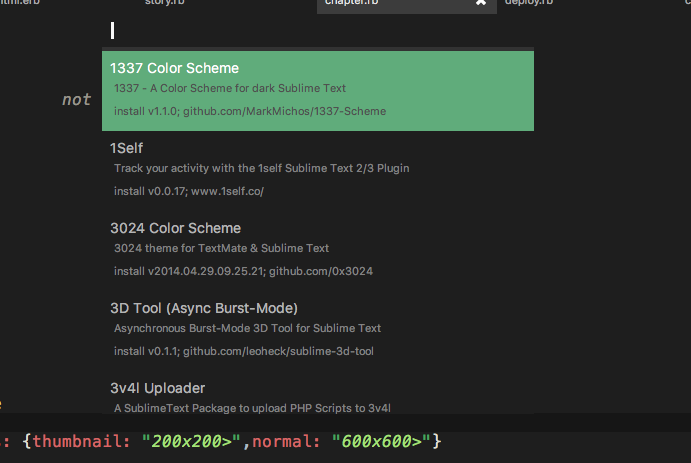Image resolution: width=691 pixels, height=463 pixels.
Task: Click the 'not' keyword in the editor
Action: point(76,100)
